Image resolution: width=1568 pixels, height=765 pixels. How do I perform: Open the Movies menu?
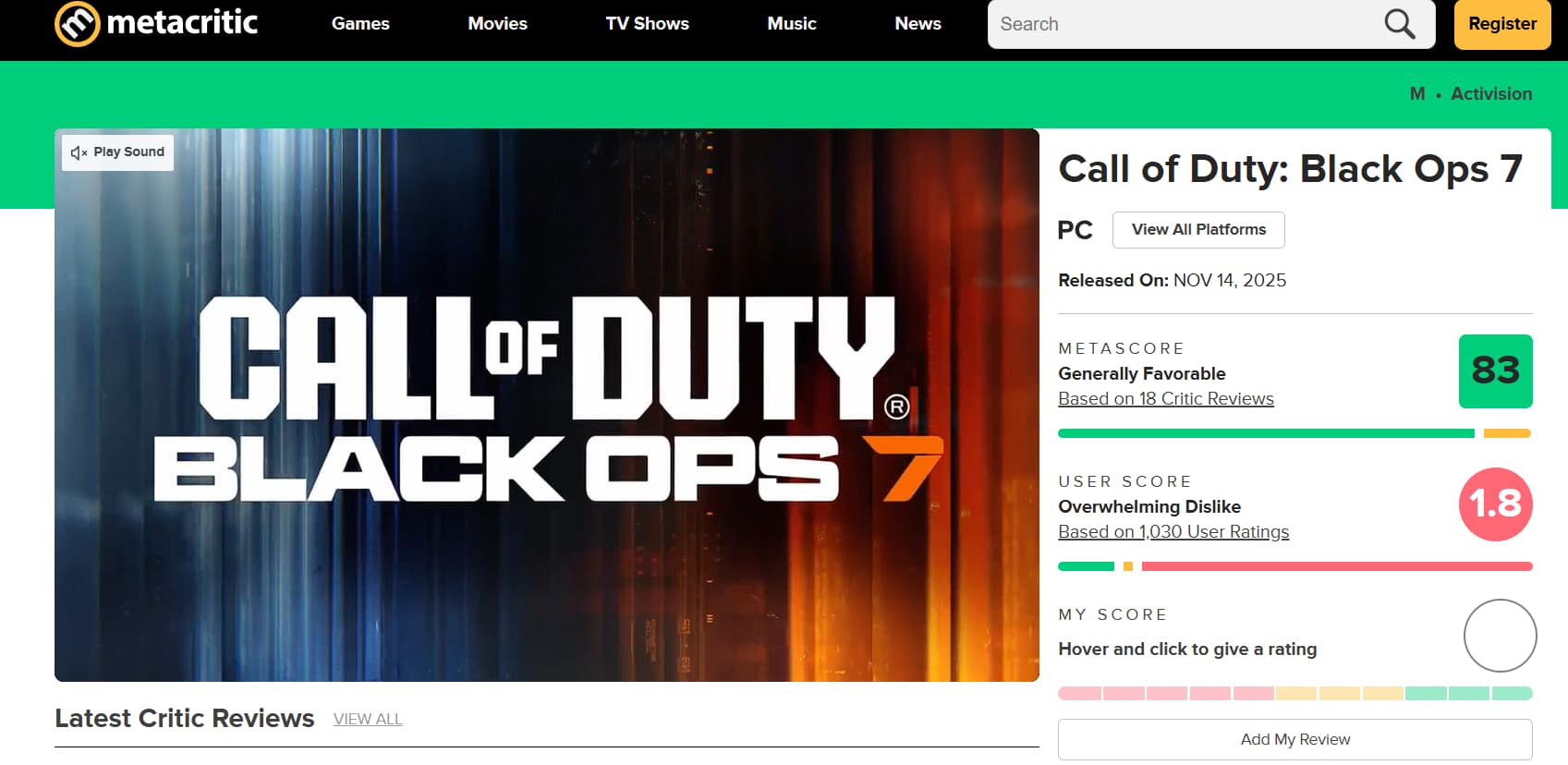[x=497, y=24]
